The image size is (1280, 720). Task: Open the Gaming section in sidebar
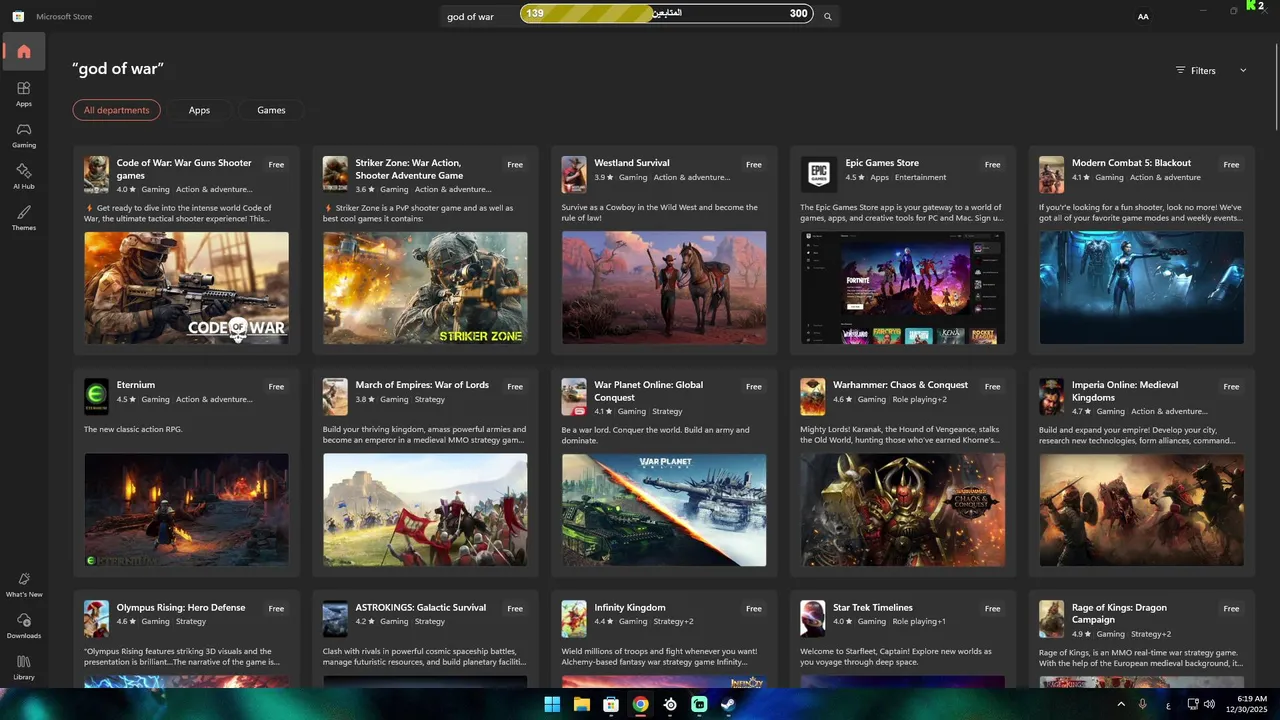tap(24, 135)
